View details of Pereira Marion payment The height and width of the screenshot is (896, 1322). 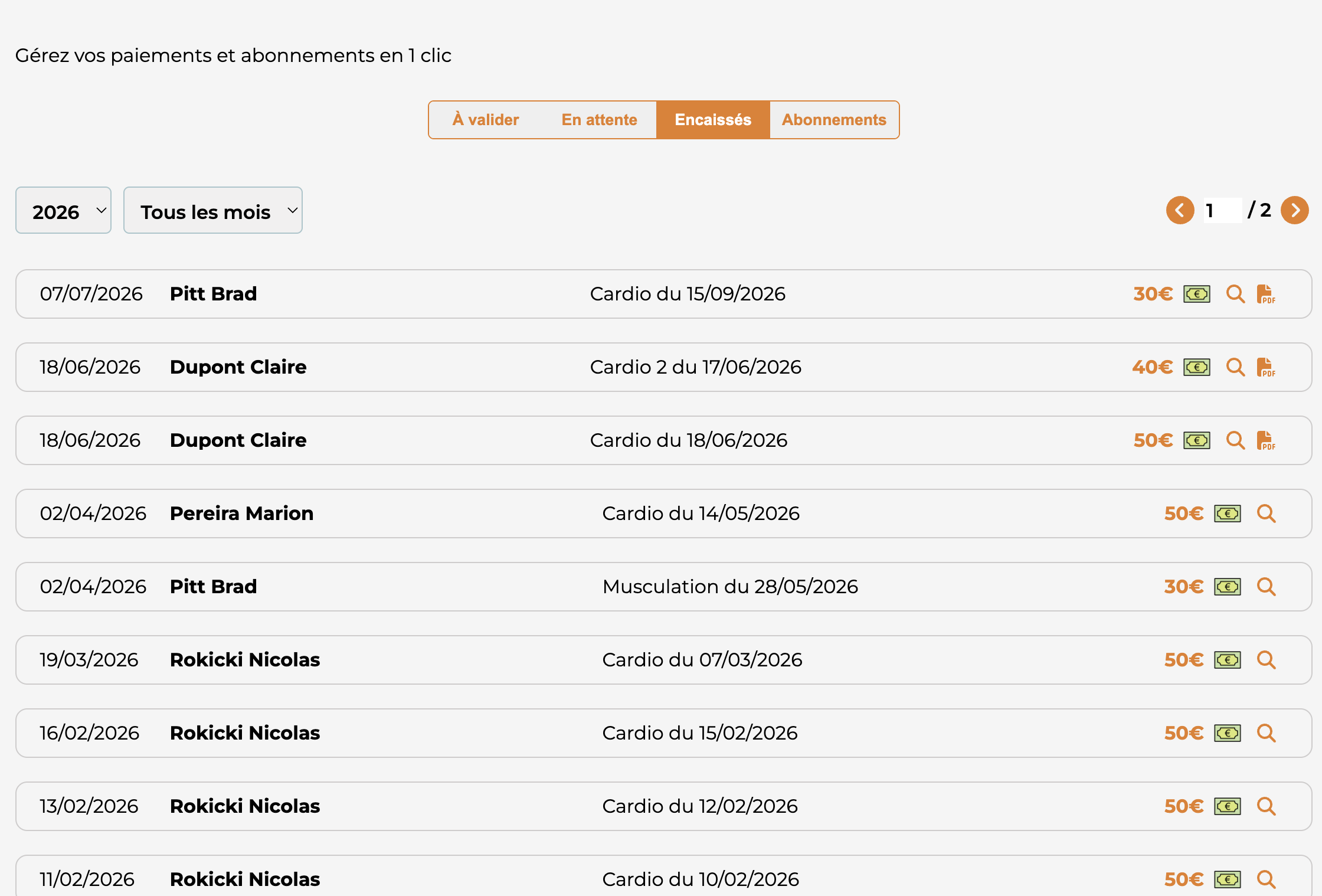point(1266,514)
